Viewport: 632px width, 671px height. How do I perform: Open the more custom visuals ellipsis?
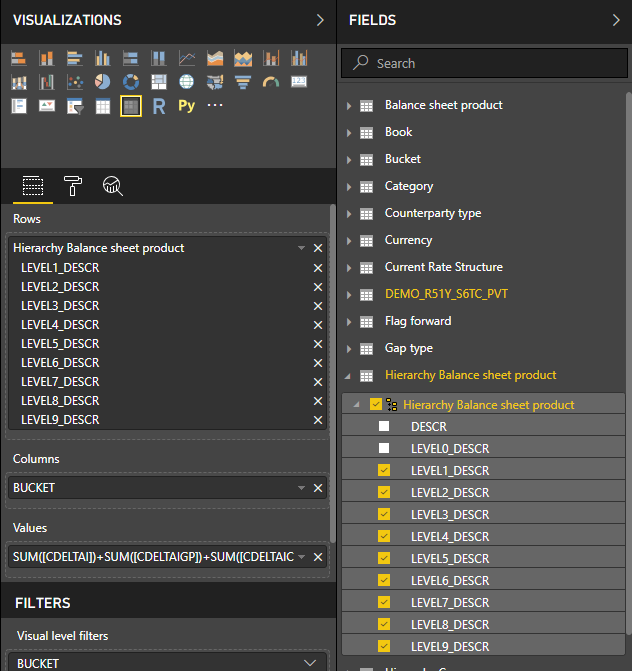tap(215, 105)
